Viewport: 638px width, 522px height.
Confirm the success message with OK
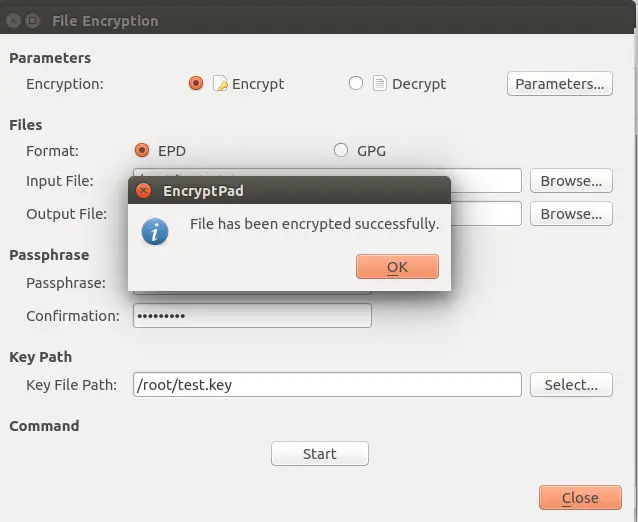pyautogui.click(x=397, y=266)
